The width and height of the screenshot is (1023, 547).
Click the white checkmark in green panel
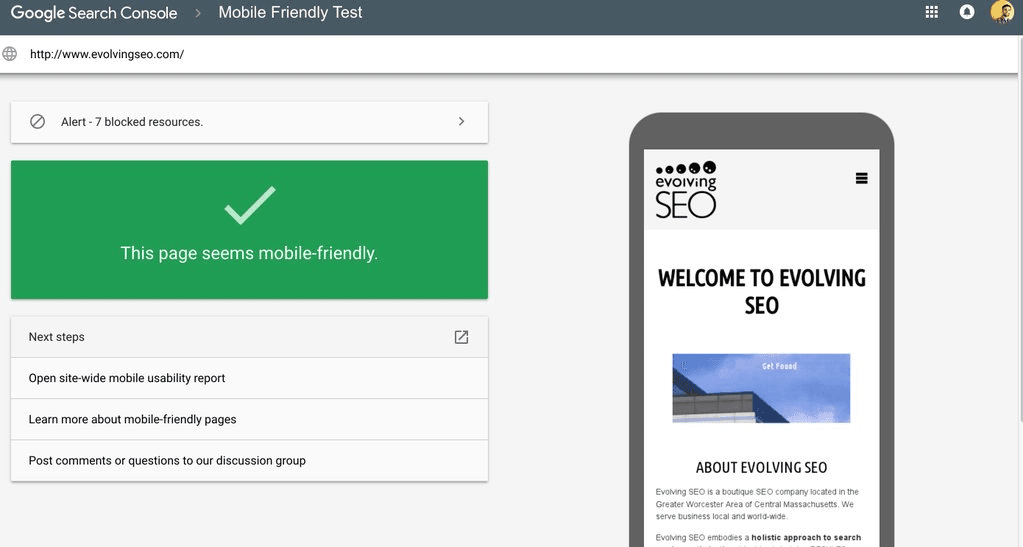pos(249,204)
